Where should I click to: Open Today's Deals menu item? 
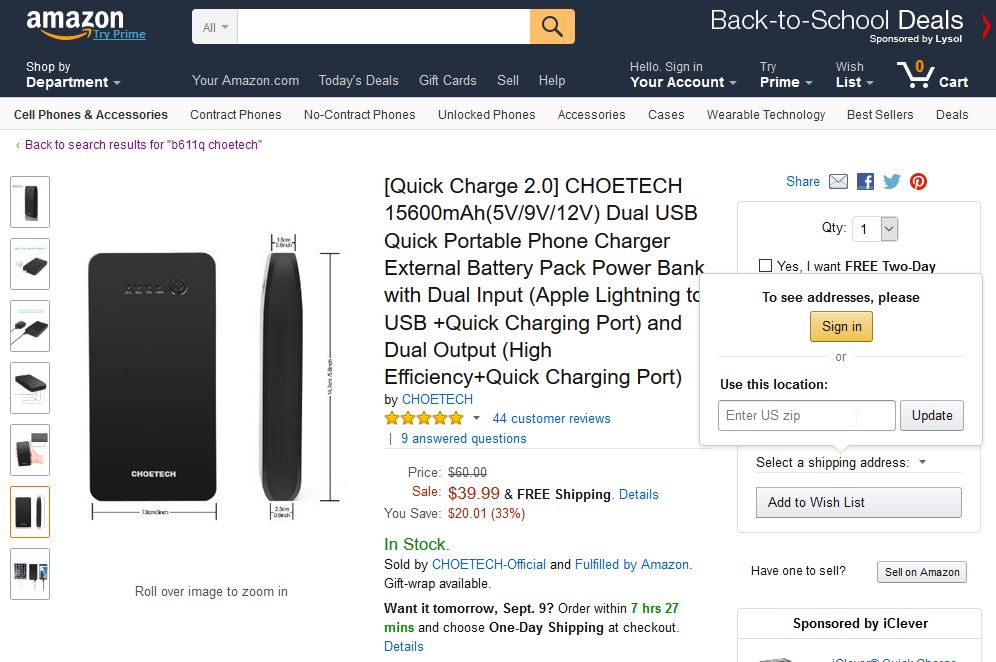[358, 81]
